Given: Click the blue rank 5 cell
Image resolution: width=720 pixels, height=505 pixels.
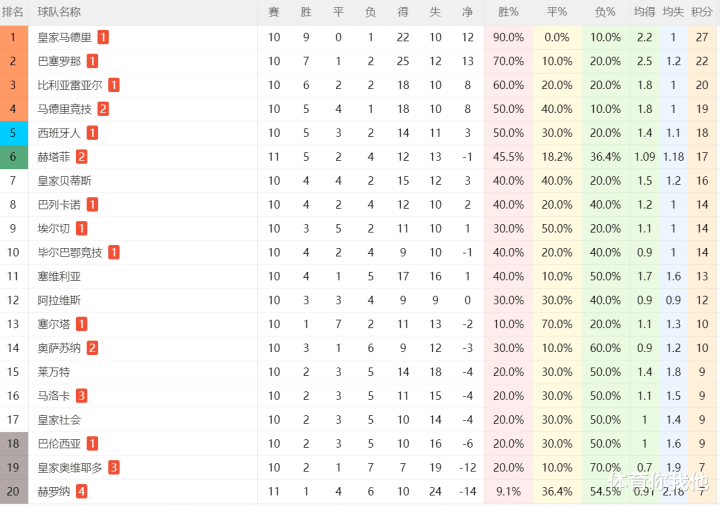Looking at the screenshot, I should coord(13,133).
